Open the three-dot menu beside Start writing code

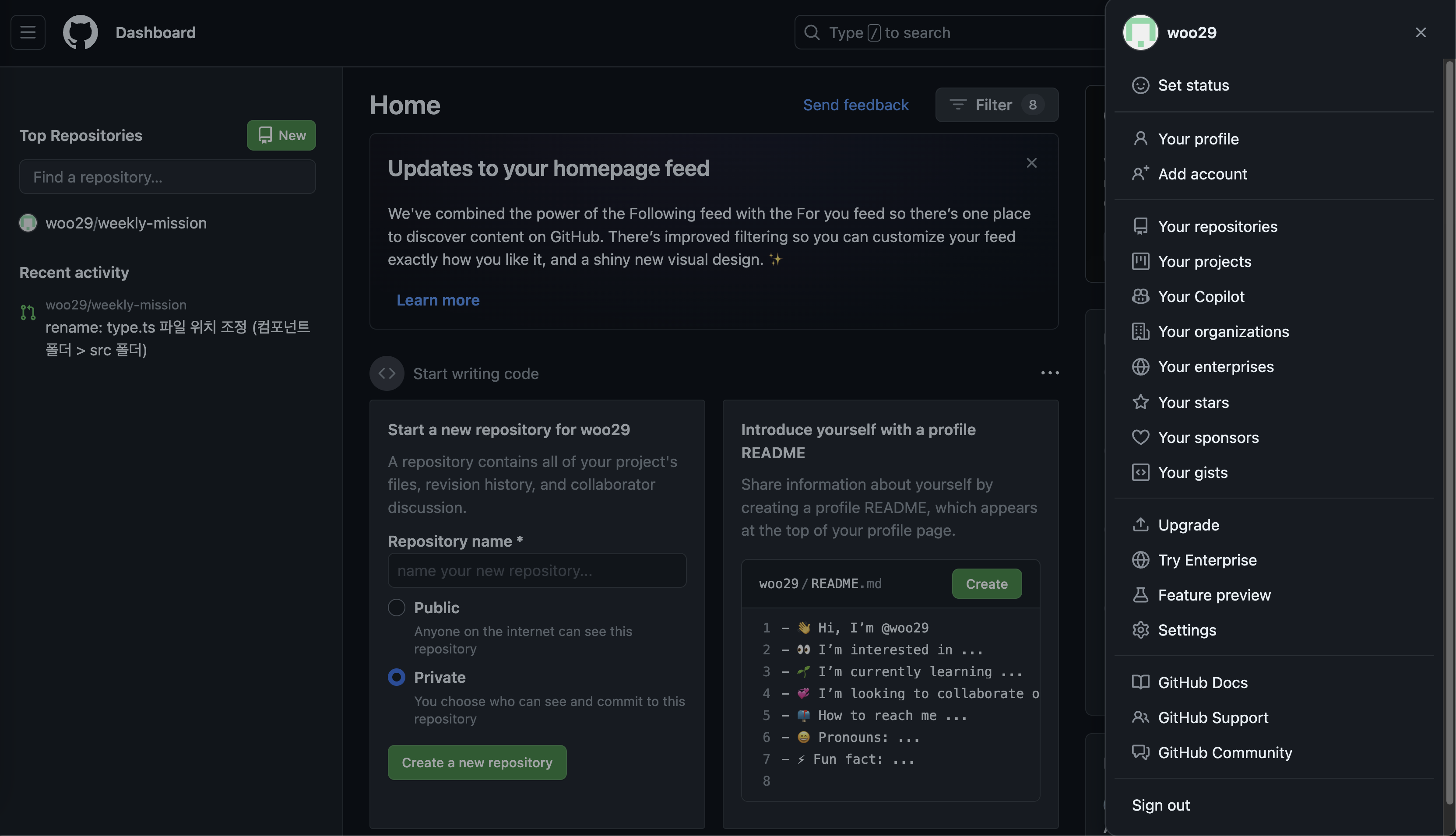tap(1049, 373)
